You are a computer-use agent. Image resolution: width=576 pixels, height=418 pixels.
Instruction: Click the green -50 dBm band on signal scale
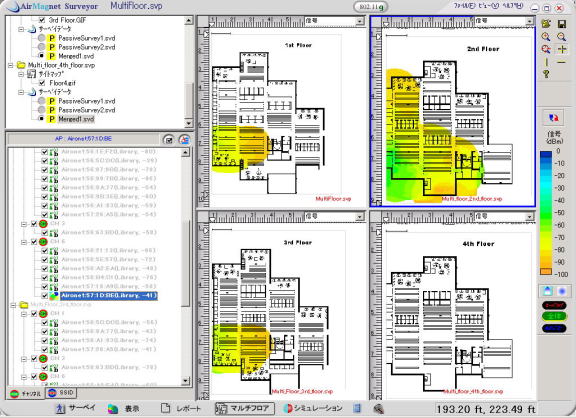[x=546, y=213]
